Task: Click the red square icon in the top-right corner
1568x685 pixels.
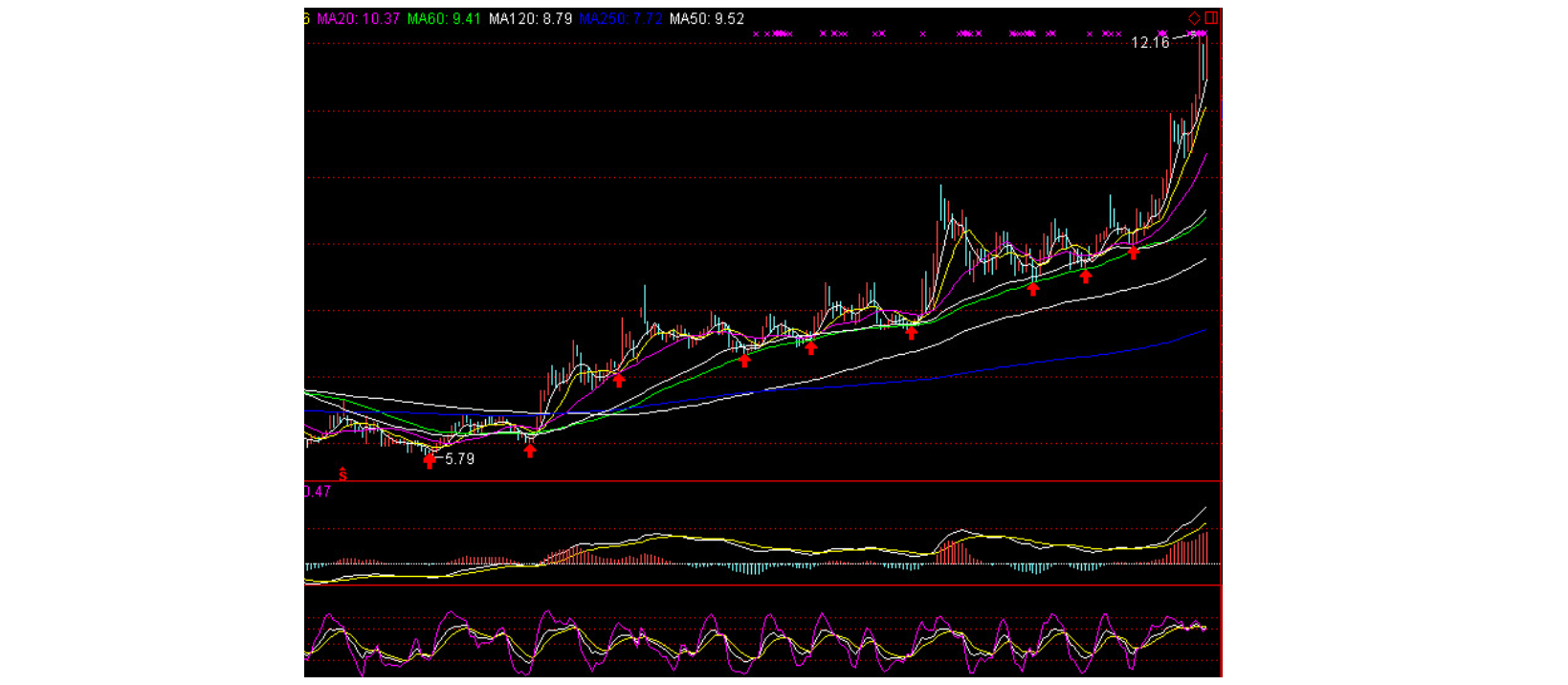Action: click(1211, 18)
